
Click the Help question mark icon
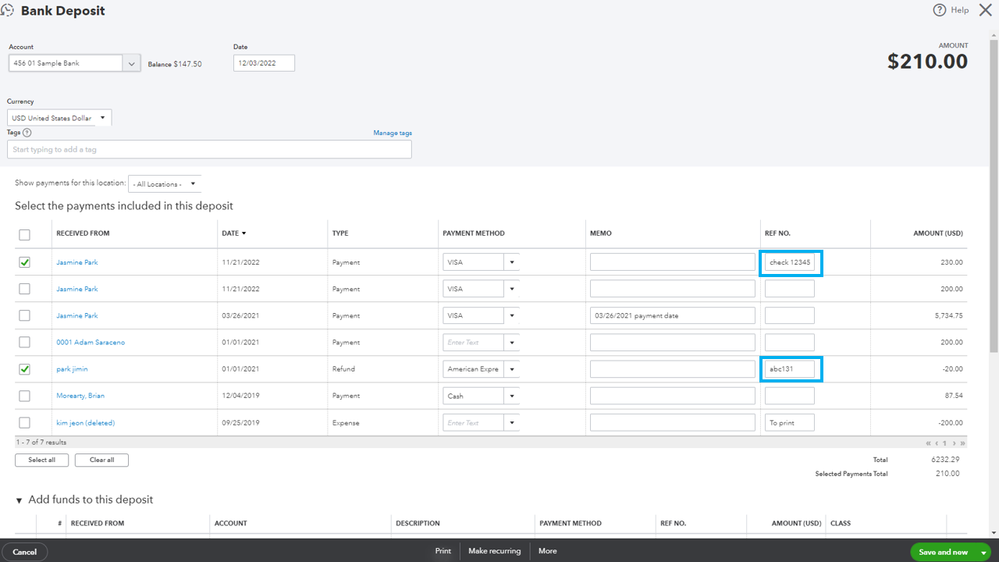939,10
